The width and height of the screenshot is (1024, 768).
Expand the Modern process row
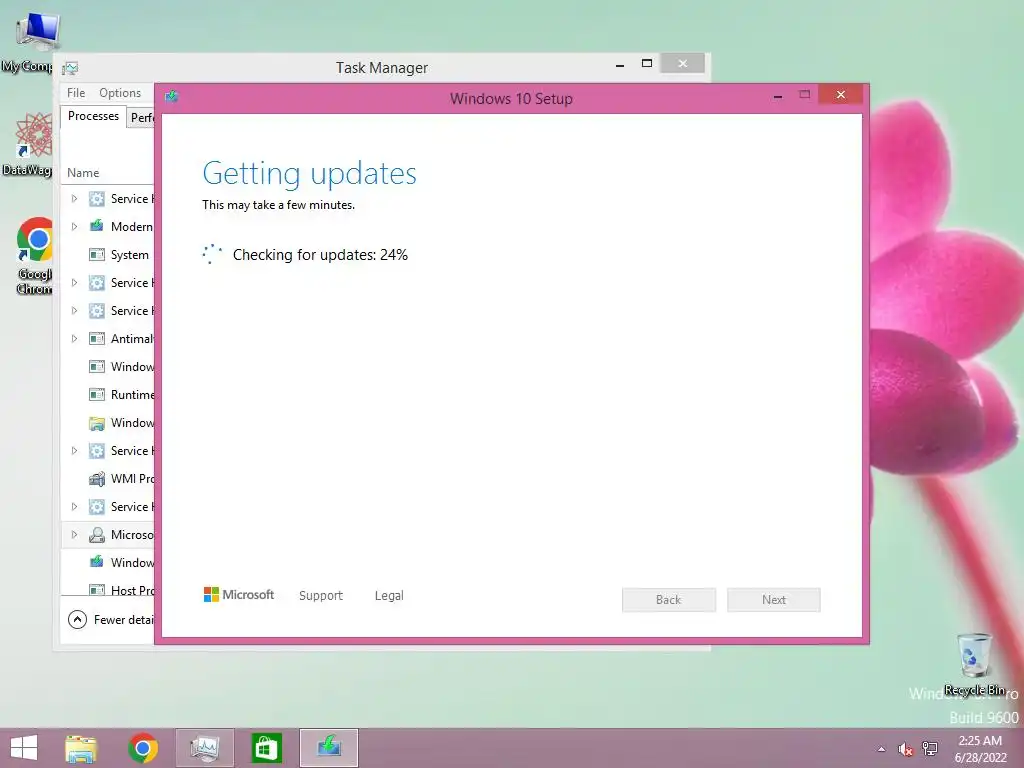click(74, 226)
